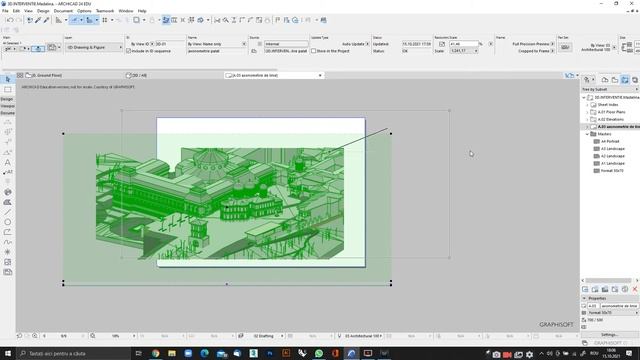This screenshot has width=640, height=360.
Task: Click the Pen Set button in info box
Action: pos(565,47)
